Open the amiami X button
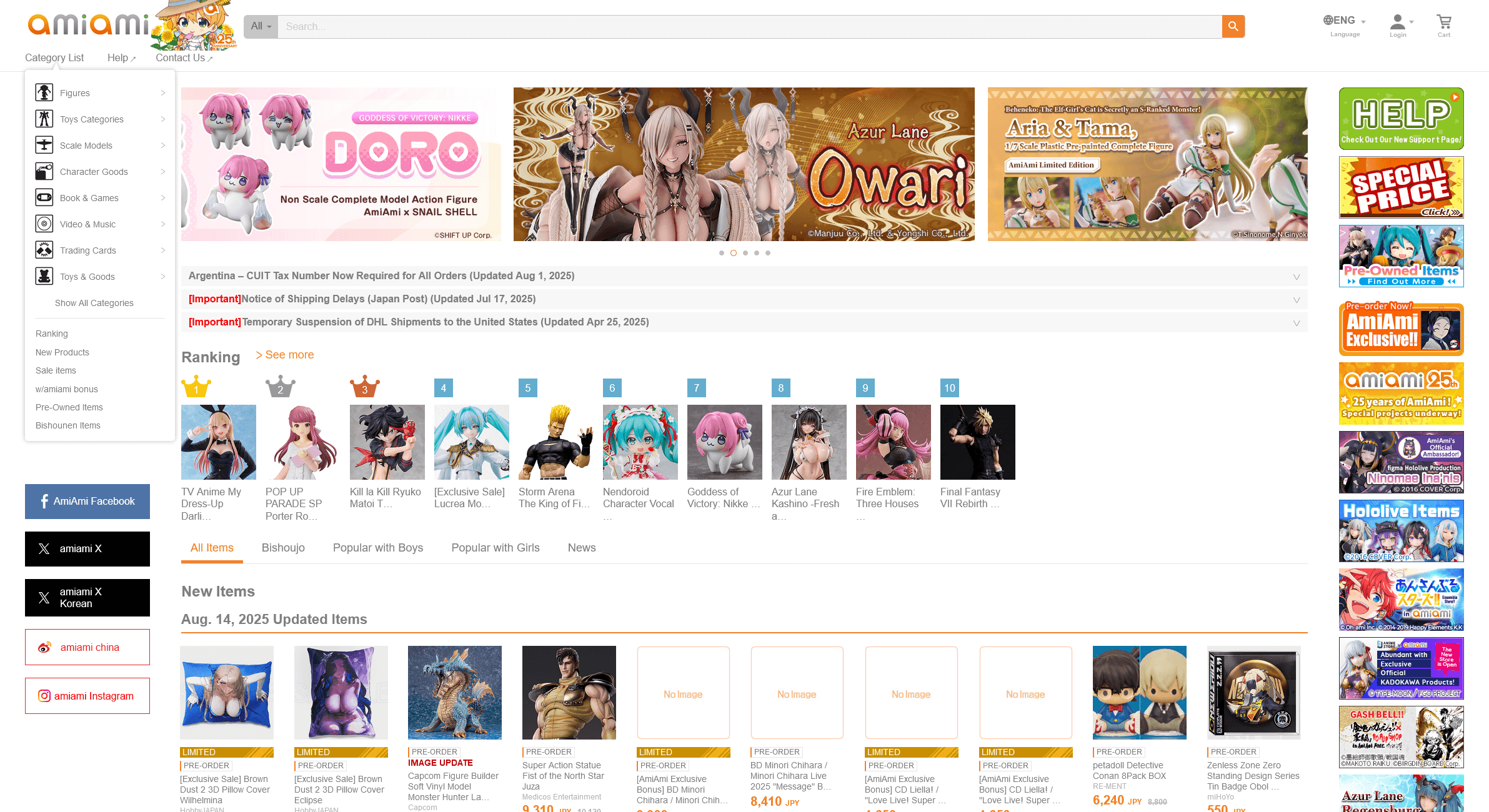Viewport: 1489px width, 812px height. [87, 549]
